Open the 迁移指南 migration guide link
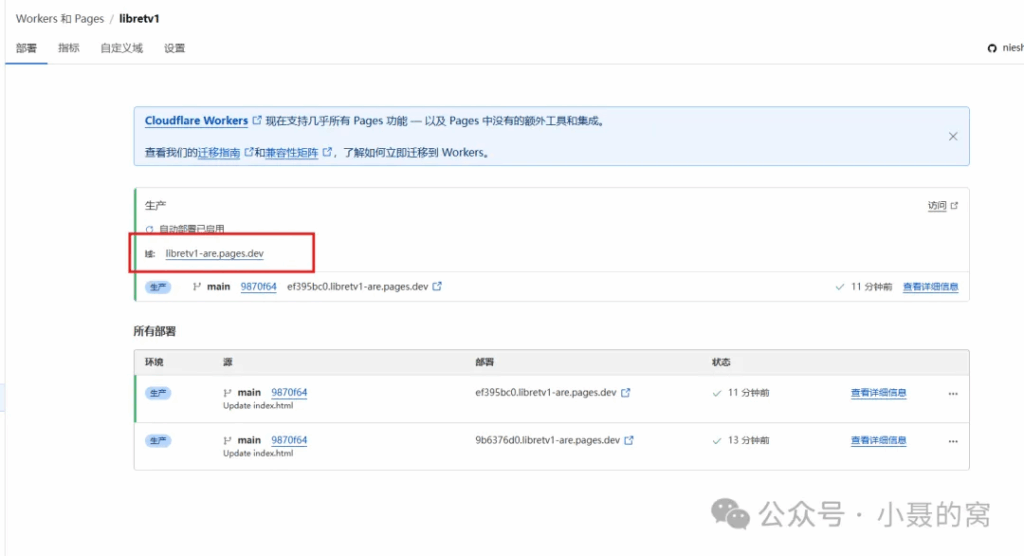The width and height of the screenshot is (1024, 556). point(219,152)
